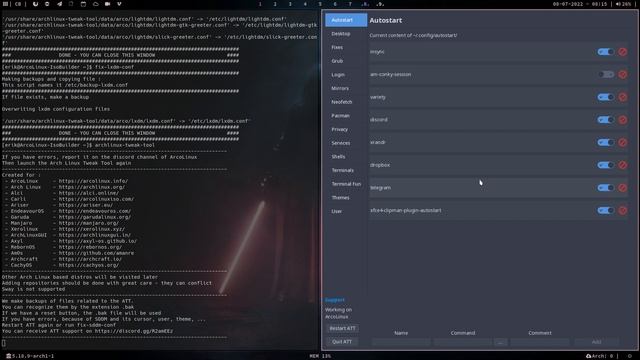Click the volume speaker icon in top panel
The height and width of the screenshot is (360, 640).
(618, 4)
